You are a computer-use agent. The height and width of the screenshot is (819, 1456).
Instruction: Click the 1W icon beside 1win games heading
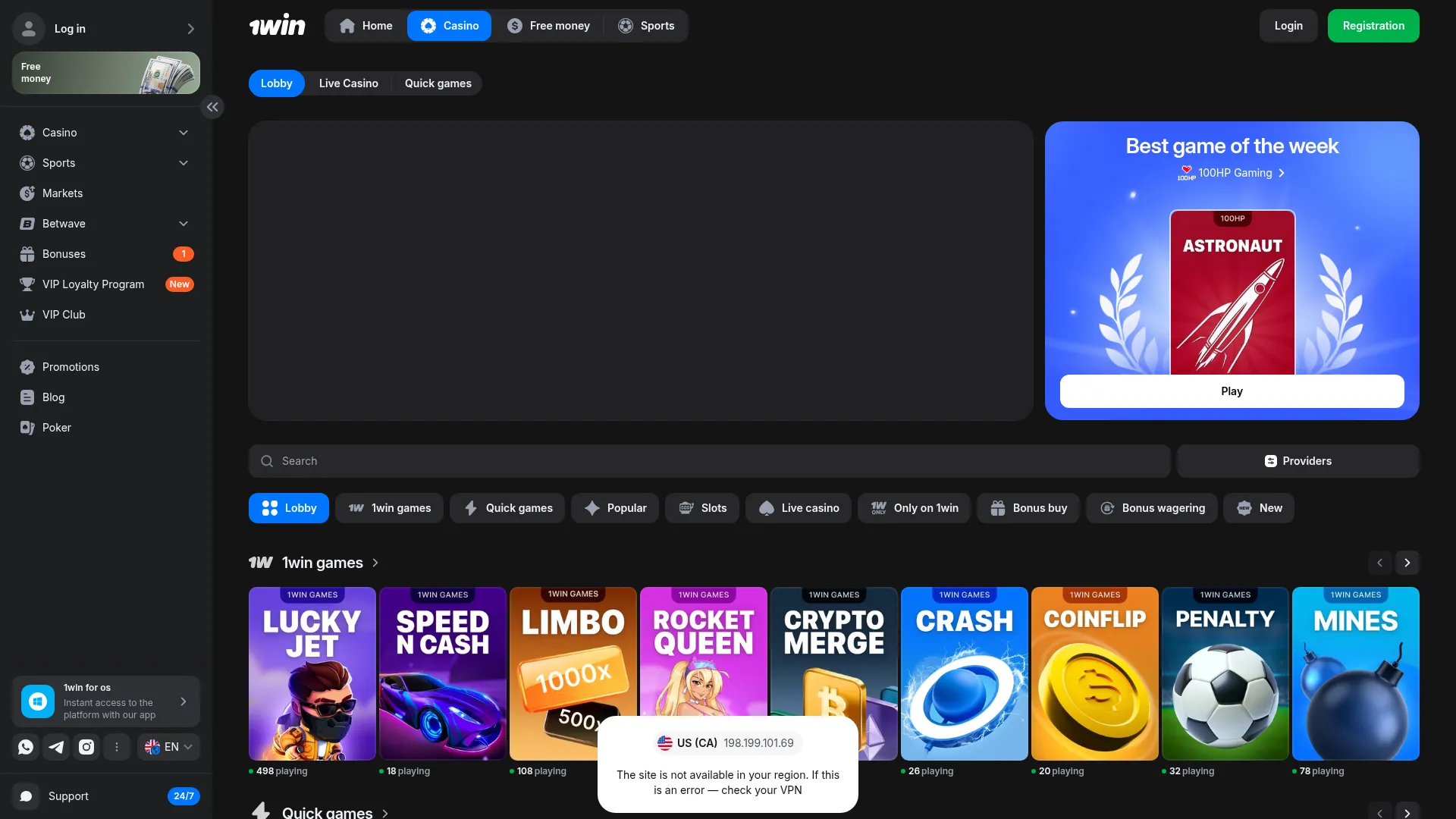pyautogui.click(x=261, y=563)
